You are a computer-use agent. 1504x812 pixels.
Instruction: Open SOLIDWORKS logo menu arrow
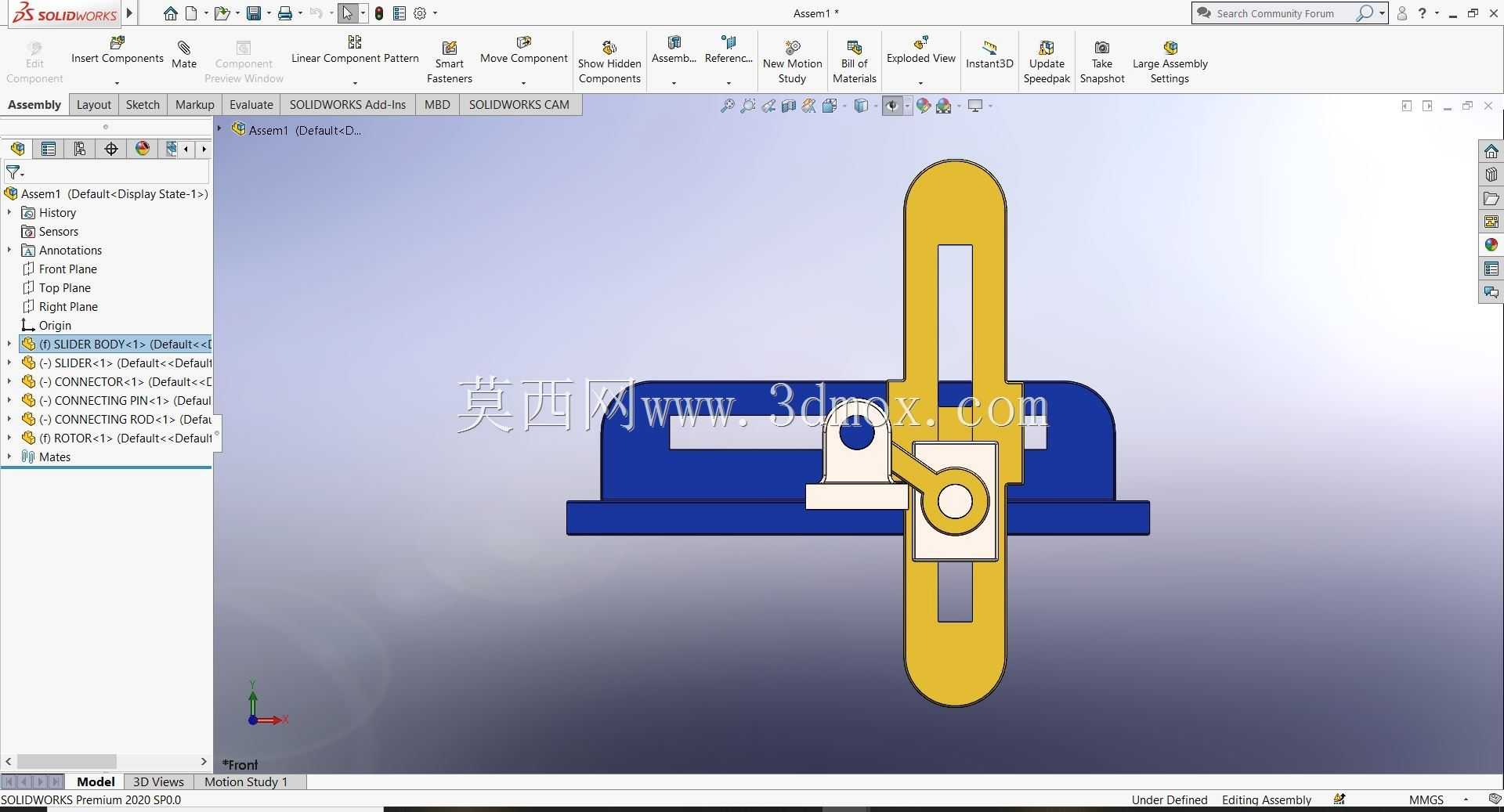point(129,13)
